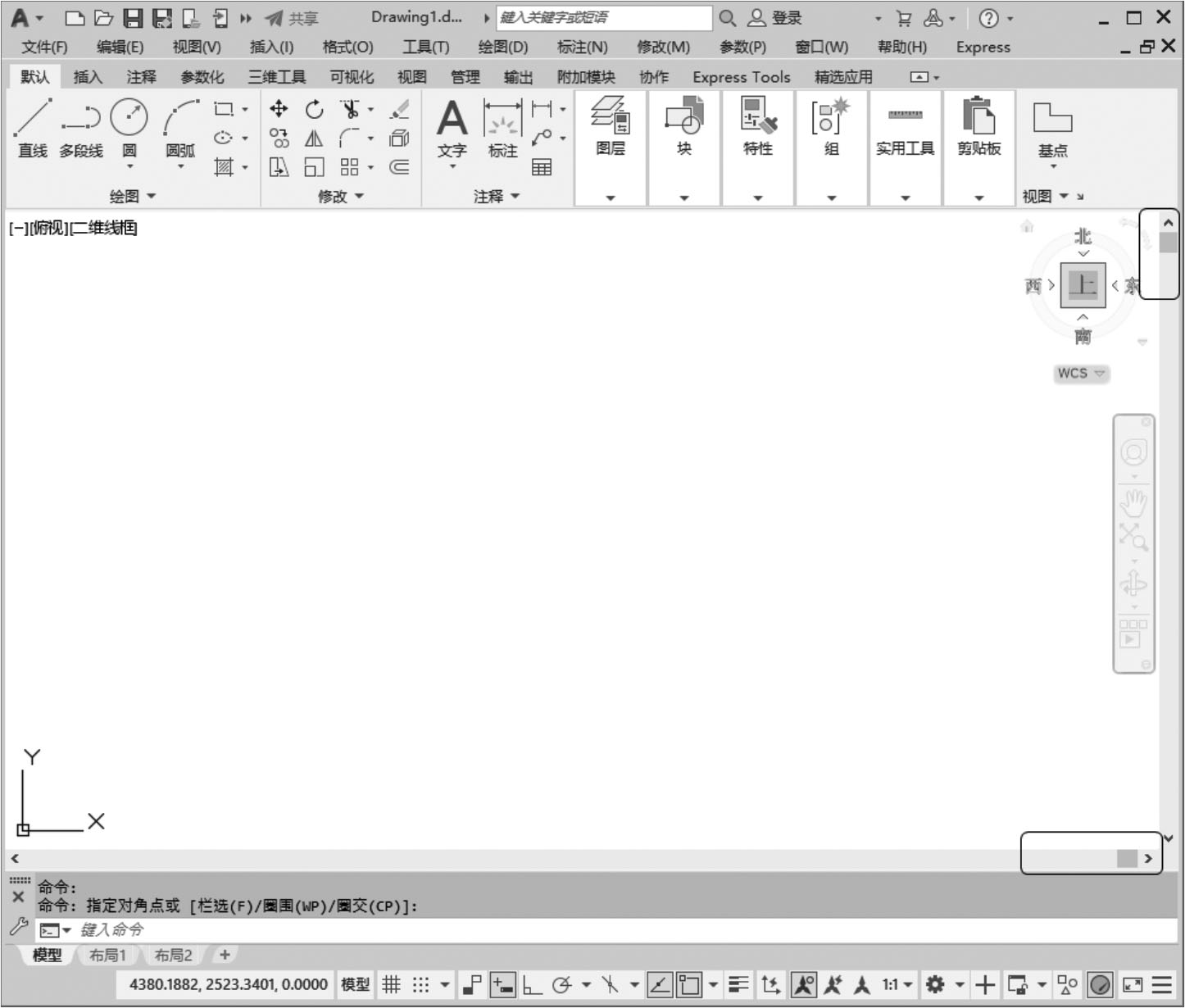Click the Erase tool icon
1185x1008 pixels.
coord(400,109)
